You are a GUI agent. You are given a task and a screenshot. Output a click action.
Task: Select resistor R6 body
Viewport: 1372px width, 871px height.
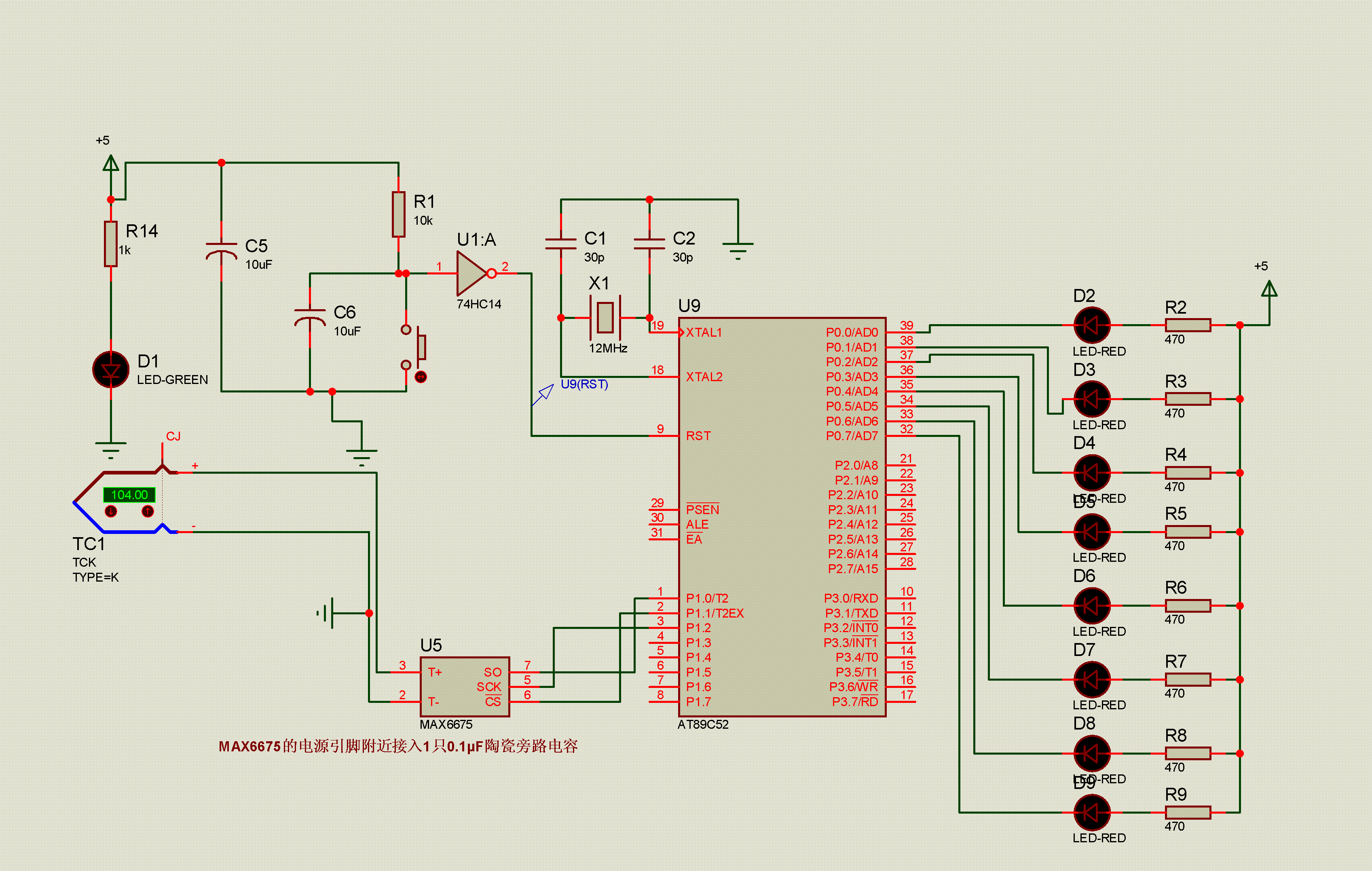pyautogui.click(x=1188, y=605)
